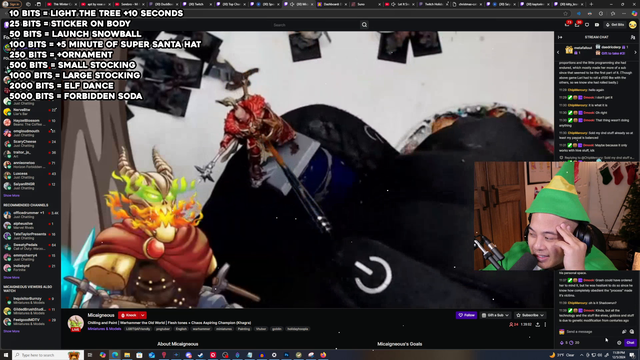Screen dimensions: 640x360
Task: Click the ad-free Turbo icon beside Get Bits
Action: pyautogui.click(x=597, y=25)
